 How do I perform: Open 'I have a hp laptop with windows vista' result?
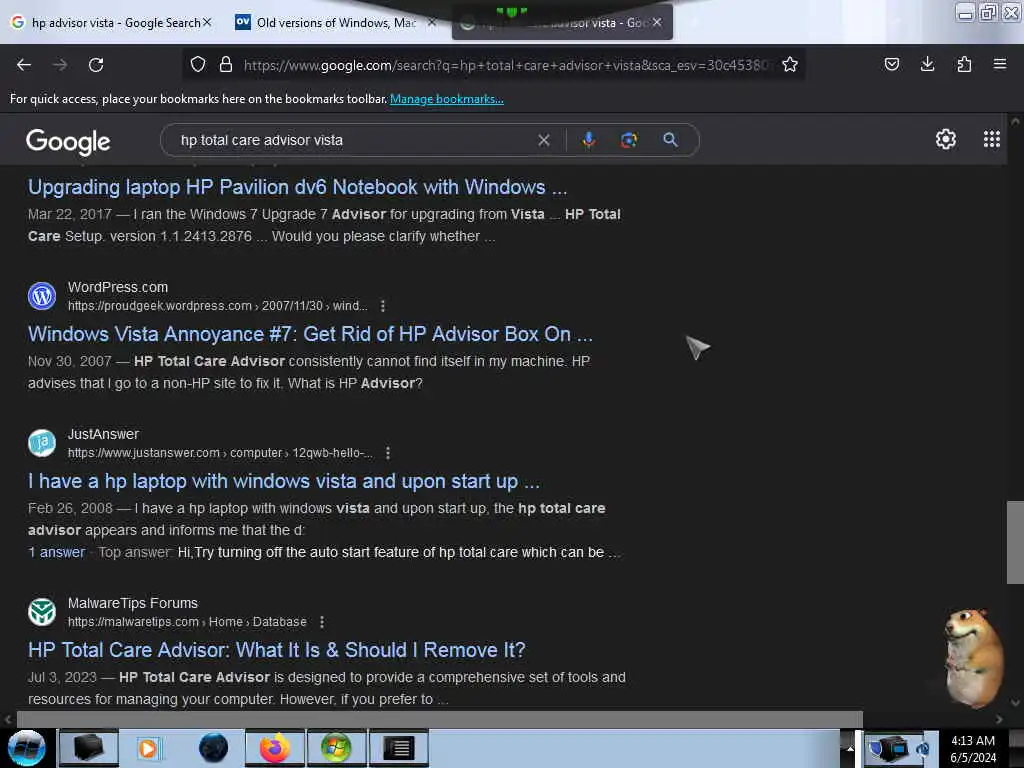pyautogui.click(x=284, y=481)
